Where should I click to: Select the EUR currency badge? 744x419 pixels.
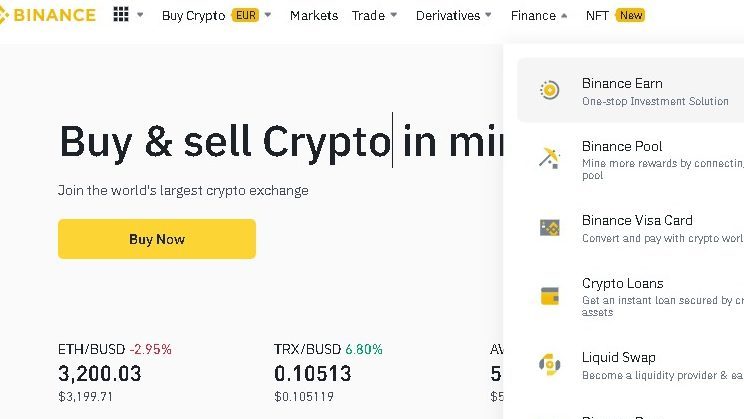click(245, 16)
